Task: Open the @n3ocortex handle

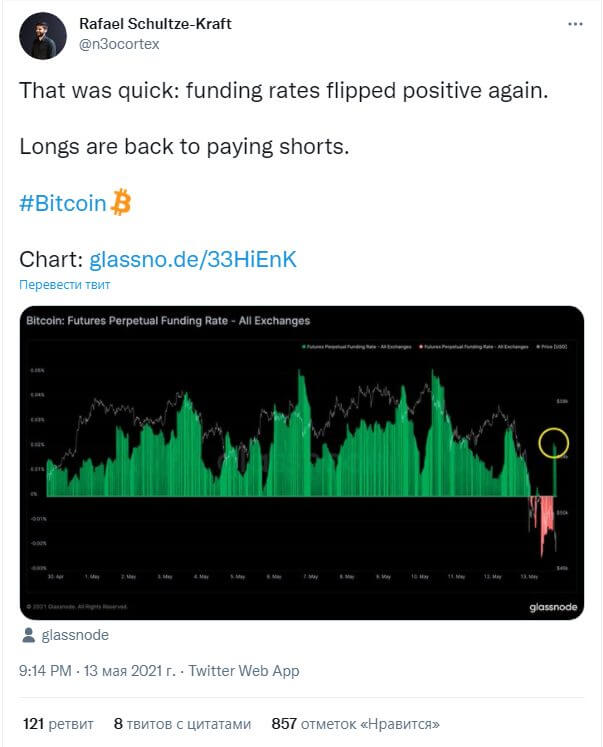Action: point(119,44)
